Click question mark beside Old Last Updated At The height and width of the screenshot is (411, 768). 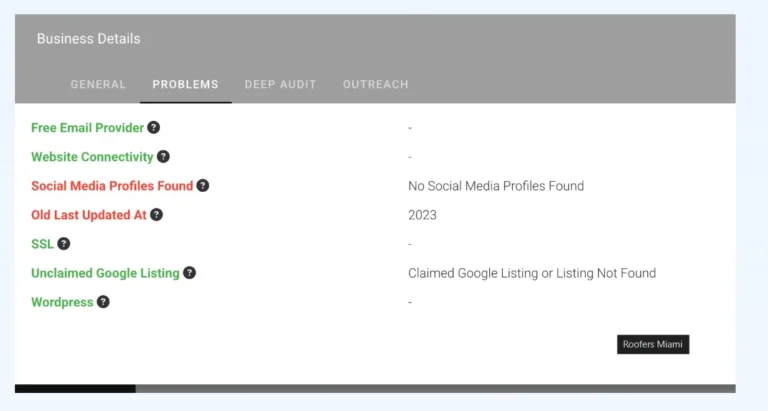coord(156,215)
